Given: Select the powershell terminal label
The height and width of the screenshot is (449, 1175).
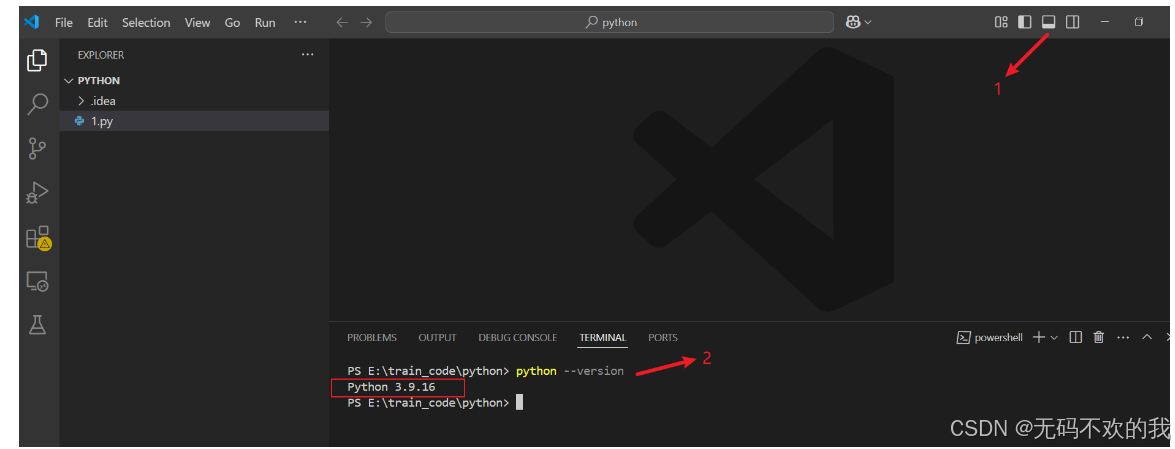Looking at the screenshot, I should tap(989, 337).
